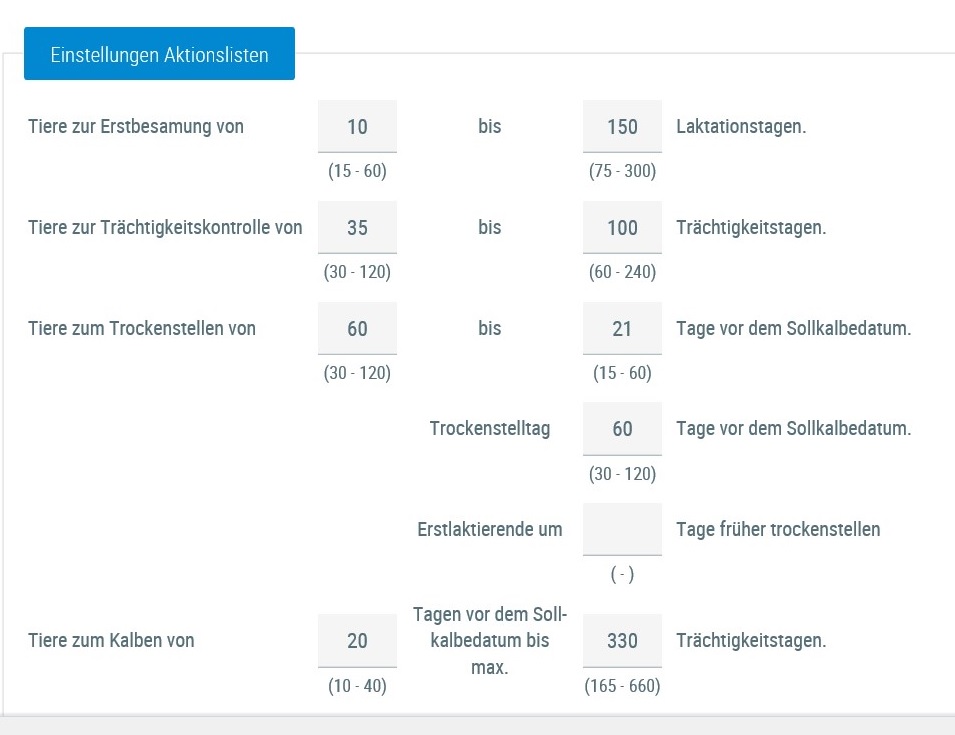Click the Erstbesamung start field showing 10

coord(357,127)
